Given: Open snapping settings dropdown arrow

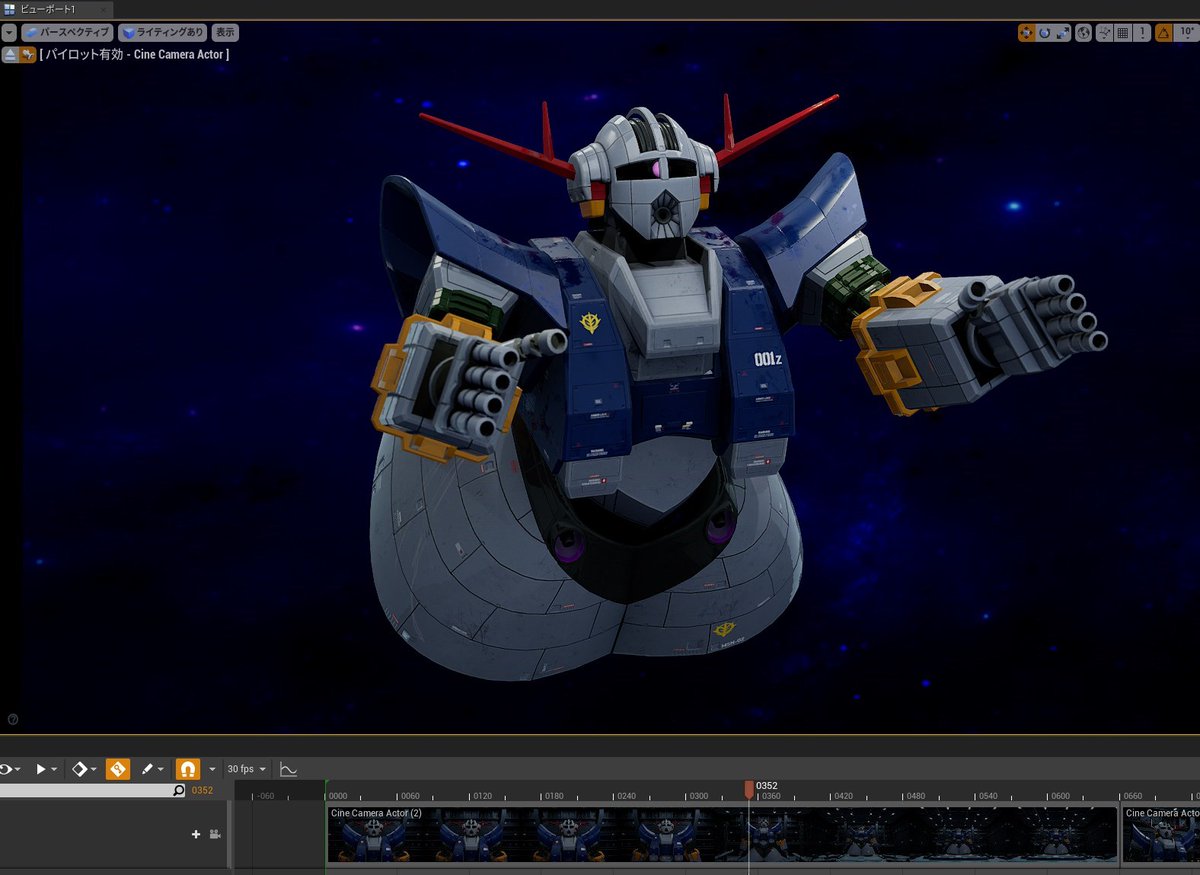Looking at the screenshot, I should [x=211, y=769].
